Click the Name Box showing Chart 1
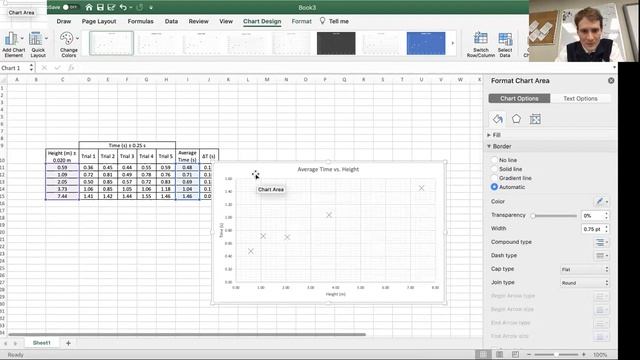640x360 pixels. [x=15, y=68]
